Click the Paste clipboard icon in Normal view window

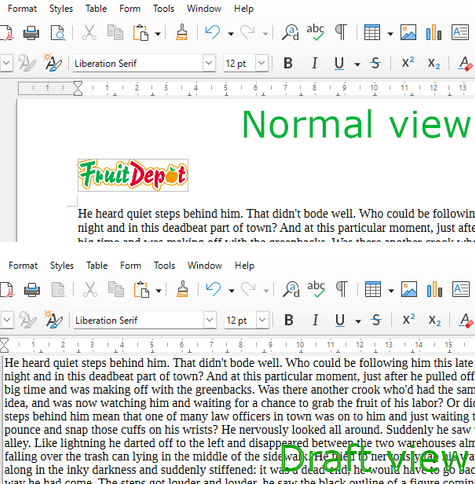tap(141, 33)
